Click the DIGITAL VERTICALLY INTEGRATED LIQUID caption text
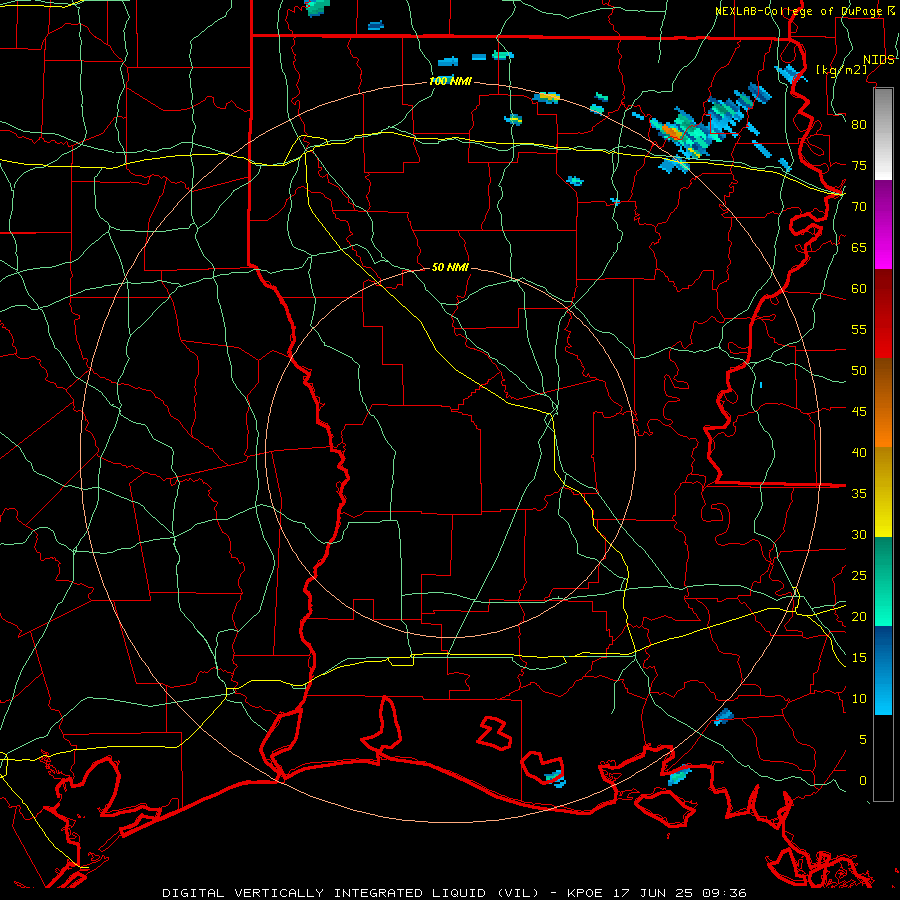The height and width of the screenshot is (900, 900). click(351, 893)
